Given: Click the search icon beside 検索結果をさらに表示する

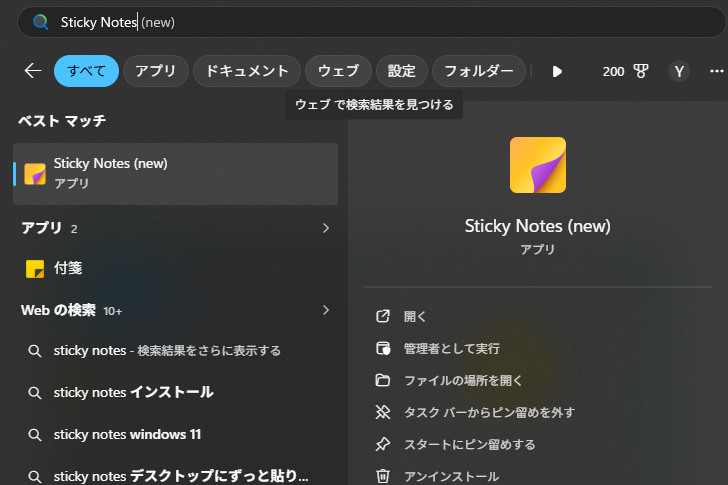Looking at the screenshot, I should click(34, 351).
